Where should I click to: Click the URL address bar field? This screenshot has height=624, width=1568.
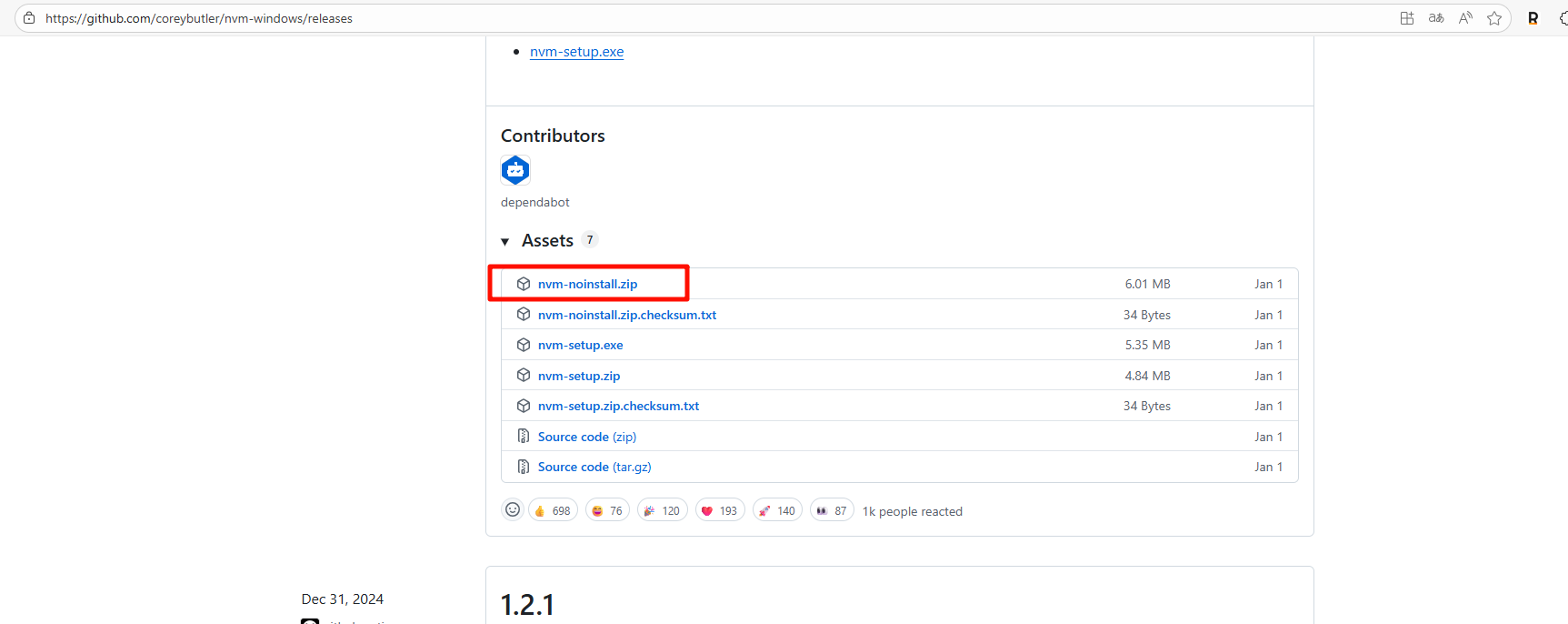click(636, 18)
